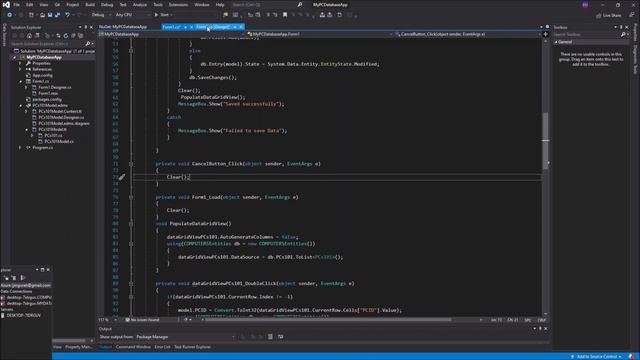Viewport: 640px width, 360px height.
Task: Select PCs101Model.Context.tt file
Action: [x=60, y=111]
